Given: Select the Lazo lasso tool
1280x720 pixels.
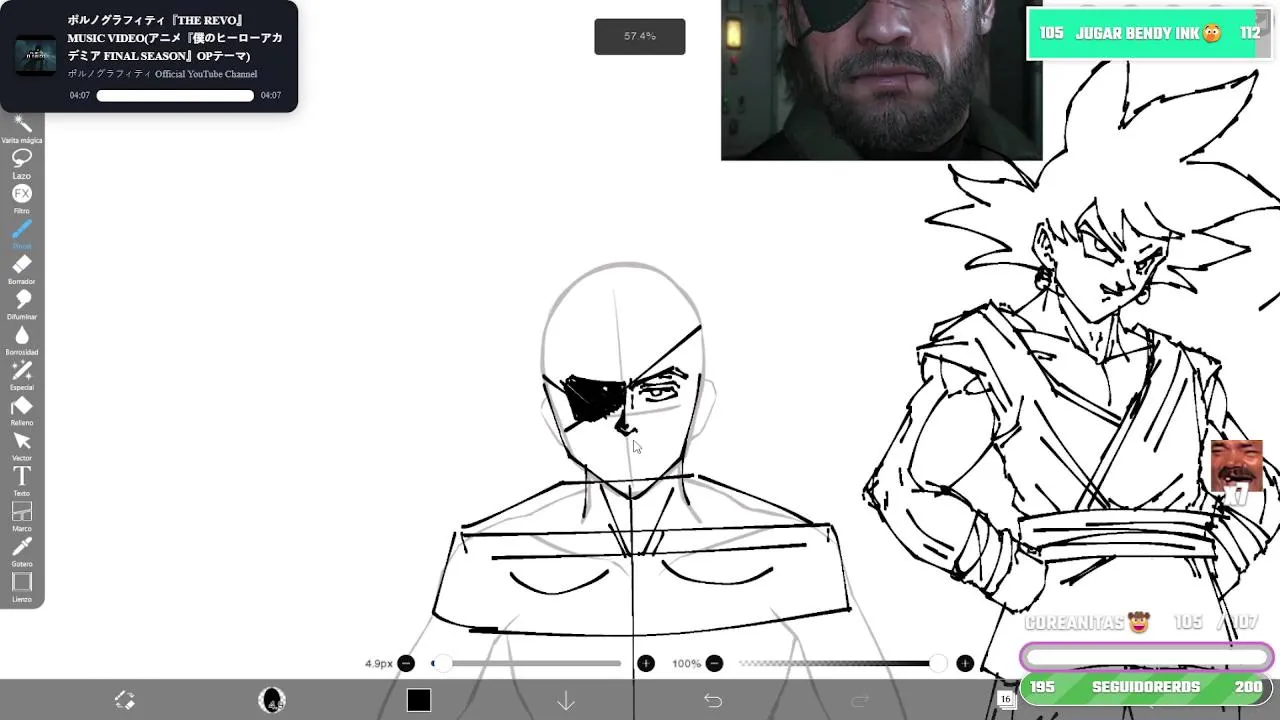Looking at the screenshot, I should 22,162.
